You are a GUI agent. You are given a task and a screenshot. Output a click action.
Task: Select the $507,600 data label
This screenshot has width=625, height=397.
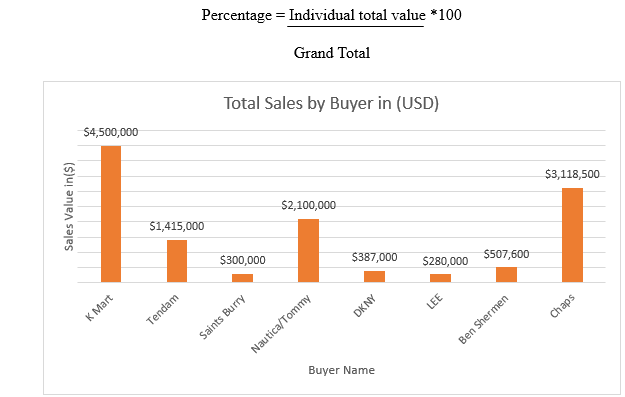(x=506, y=254)
